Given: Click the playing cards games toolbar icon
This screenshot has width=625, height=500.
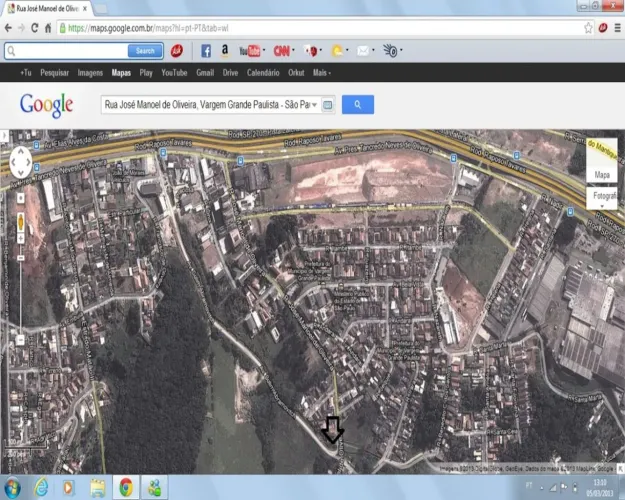Looking at the screenshot, I should [311, 51].
